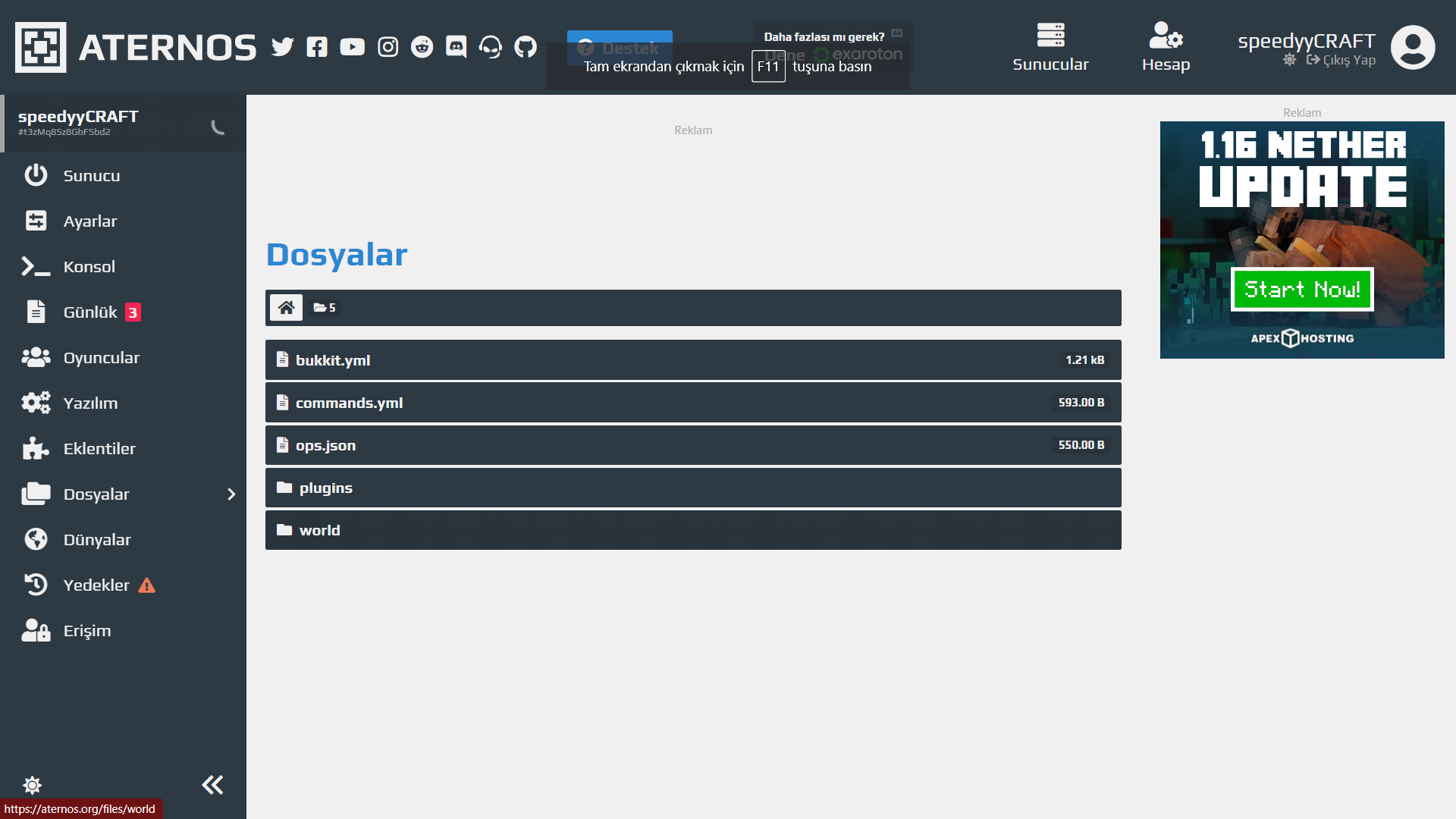Image resolution: width=1456 pixels, height=819 pixels.
Task: Open the Sunucu power page
Action: coord(123,175)
